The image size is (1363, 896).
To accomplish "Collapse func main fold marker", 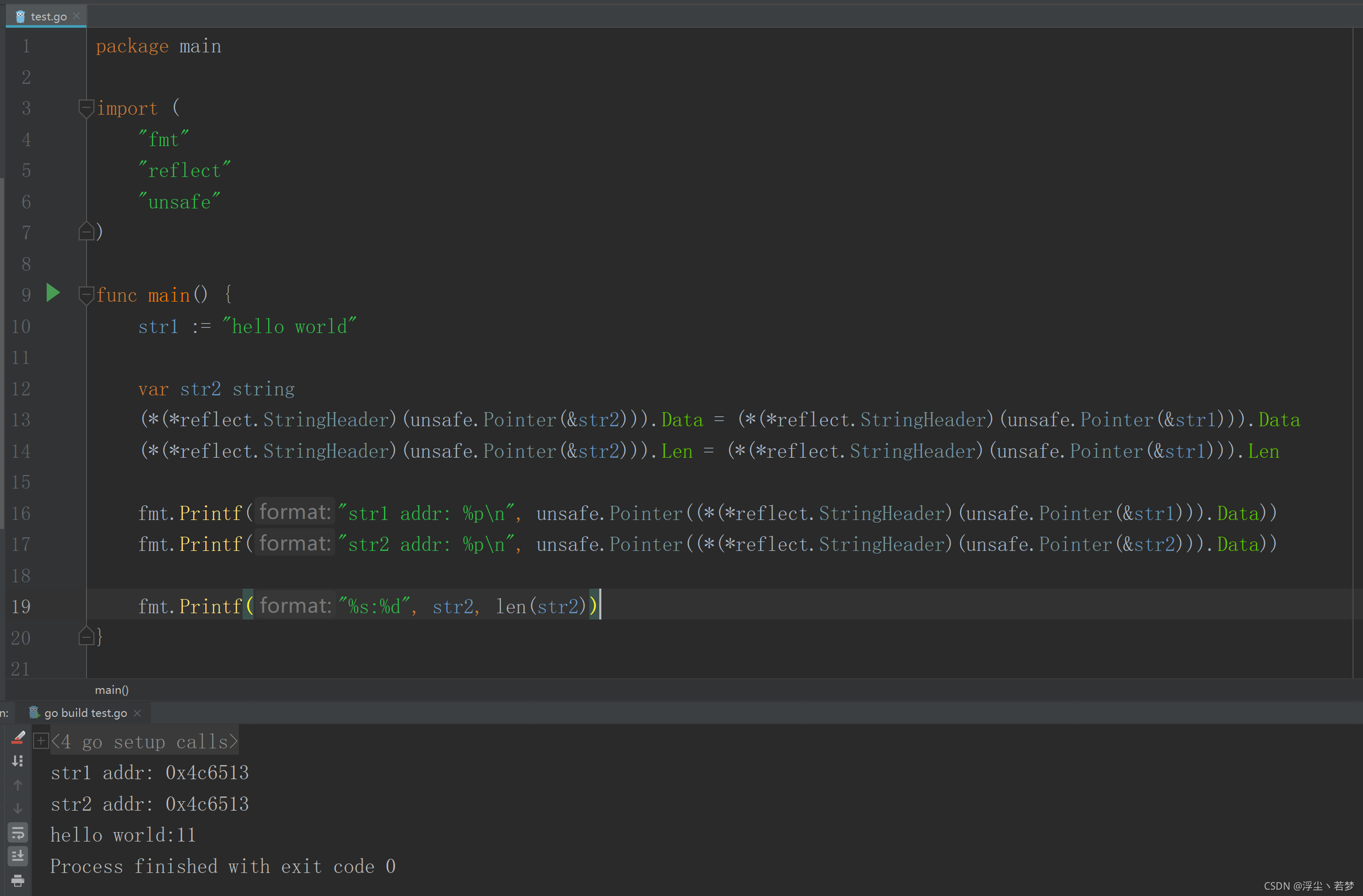I will (x=86, y=294).
